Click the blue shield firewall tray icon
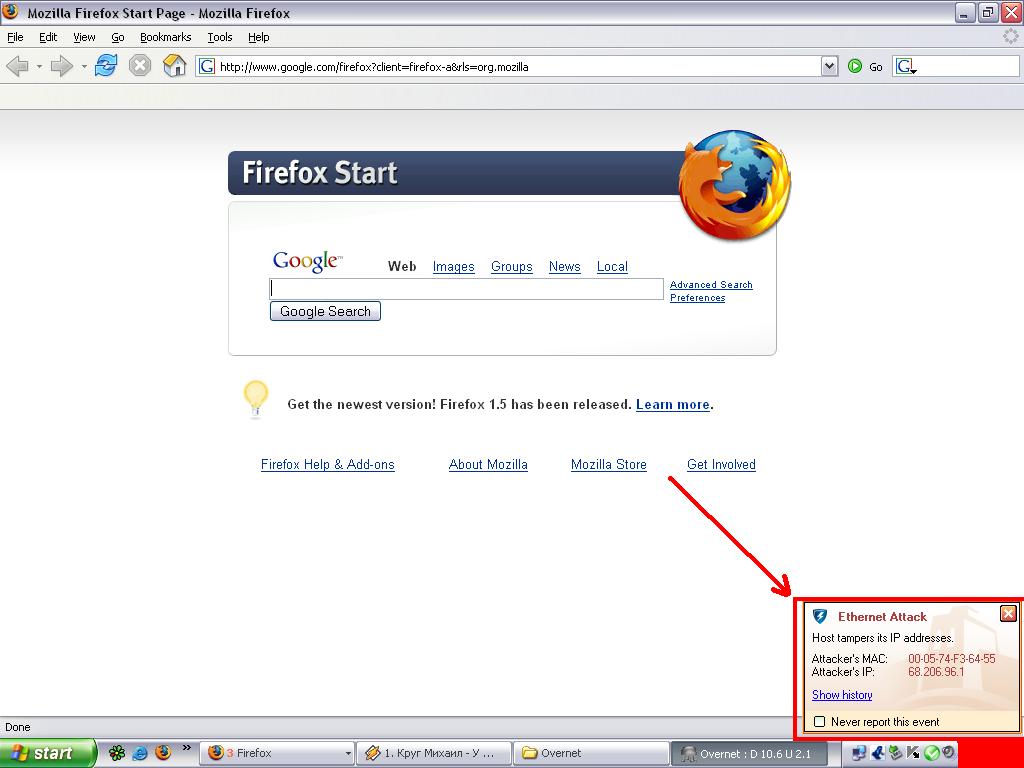The height and width of the screenshot is (768, 1024). (878, 753)
